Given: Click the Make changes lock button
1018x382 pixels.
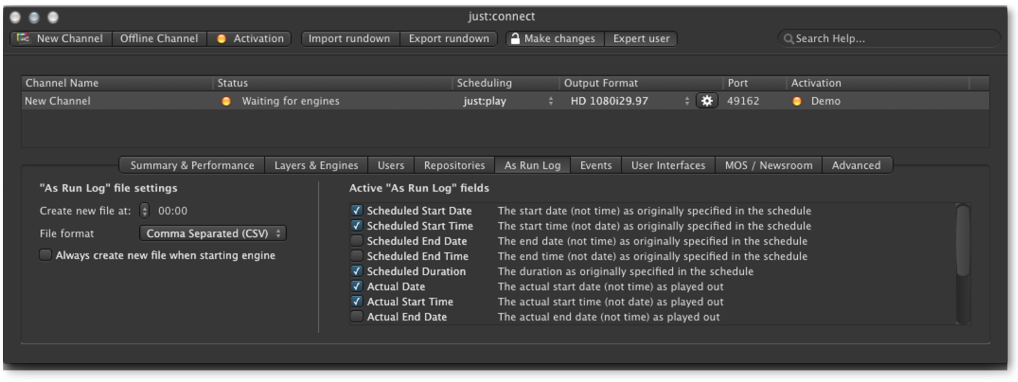Looking at the screenshot, I should click(554, 38).
